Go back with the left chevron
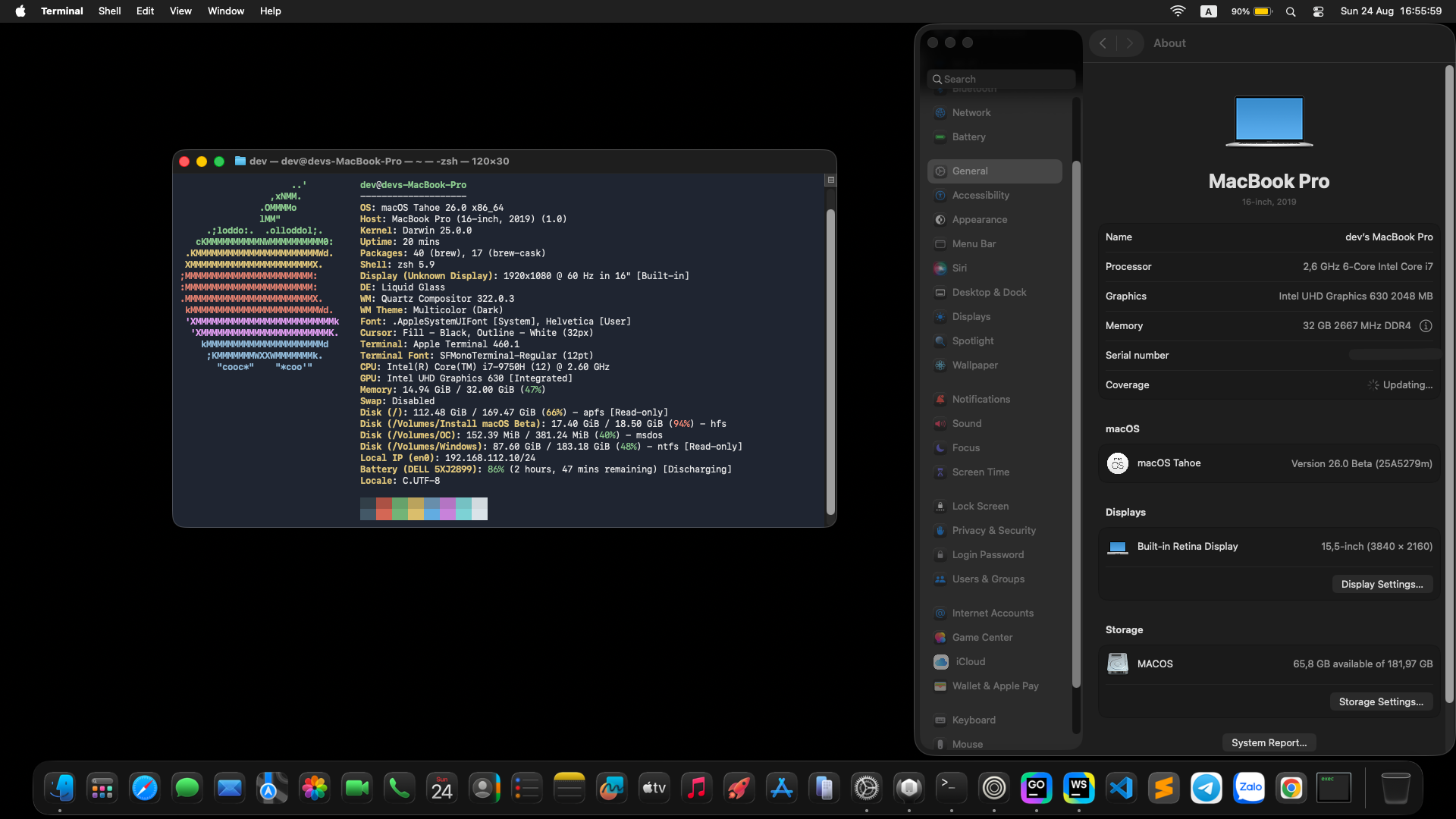Viewport: 1456px width, 819px height. point(1103,43)
